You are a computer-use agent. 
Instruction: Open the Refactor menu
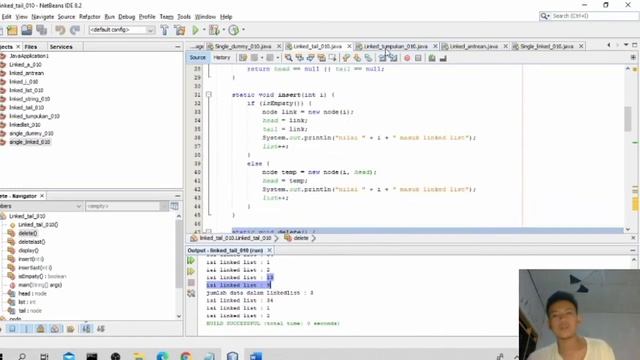(89, 17)
